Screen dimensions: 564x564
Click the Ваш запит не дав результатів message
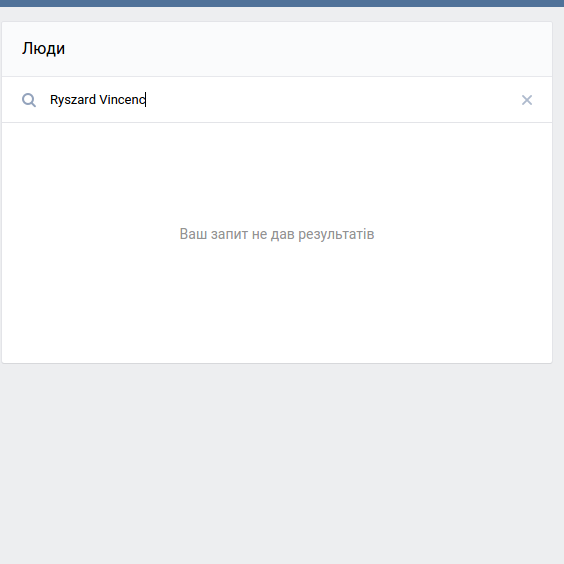pos(277,234)
